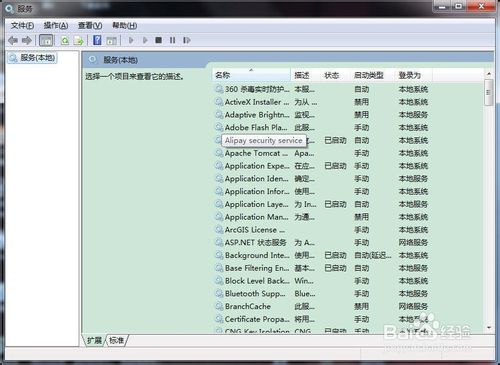Click the Pause service icon
Image resolution: width=500 pixels, height=365 pixels.
pyautogui.click(x=172, y=40)
